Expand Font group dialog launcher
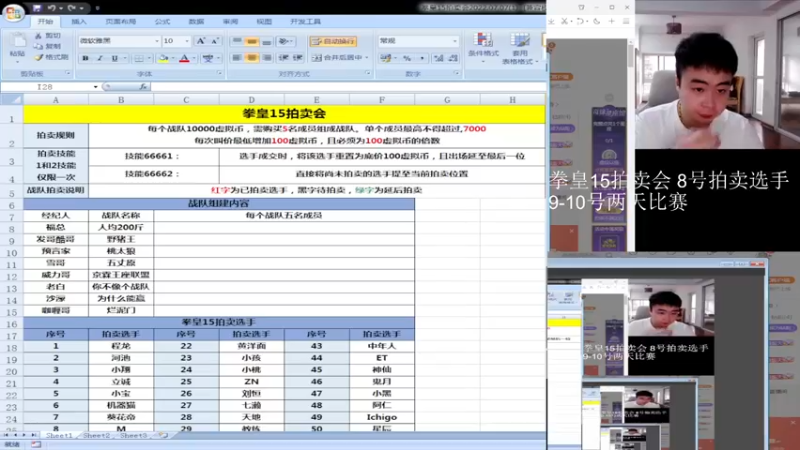 (x=219, y=74)
